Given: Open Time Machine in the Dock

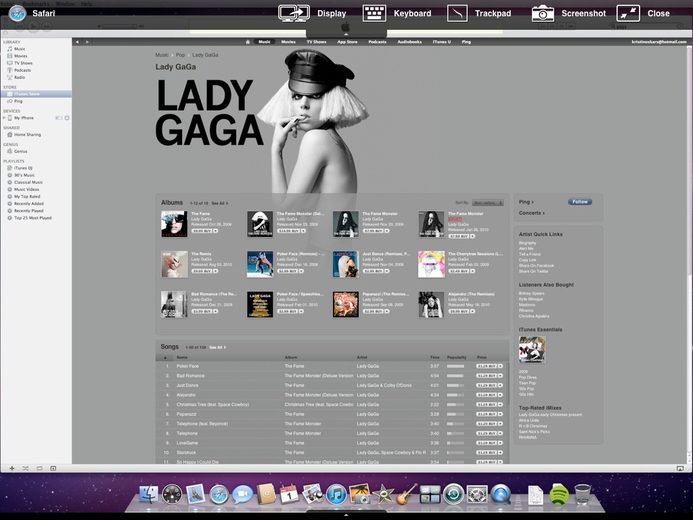Looking at the screenshot, I should click(453, 494).
